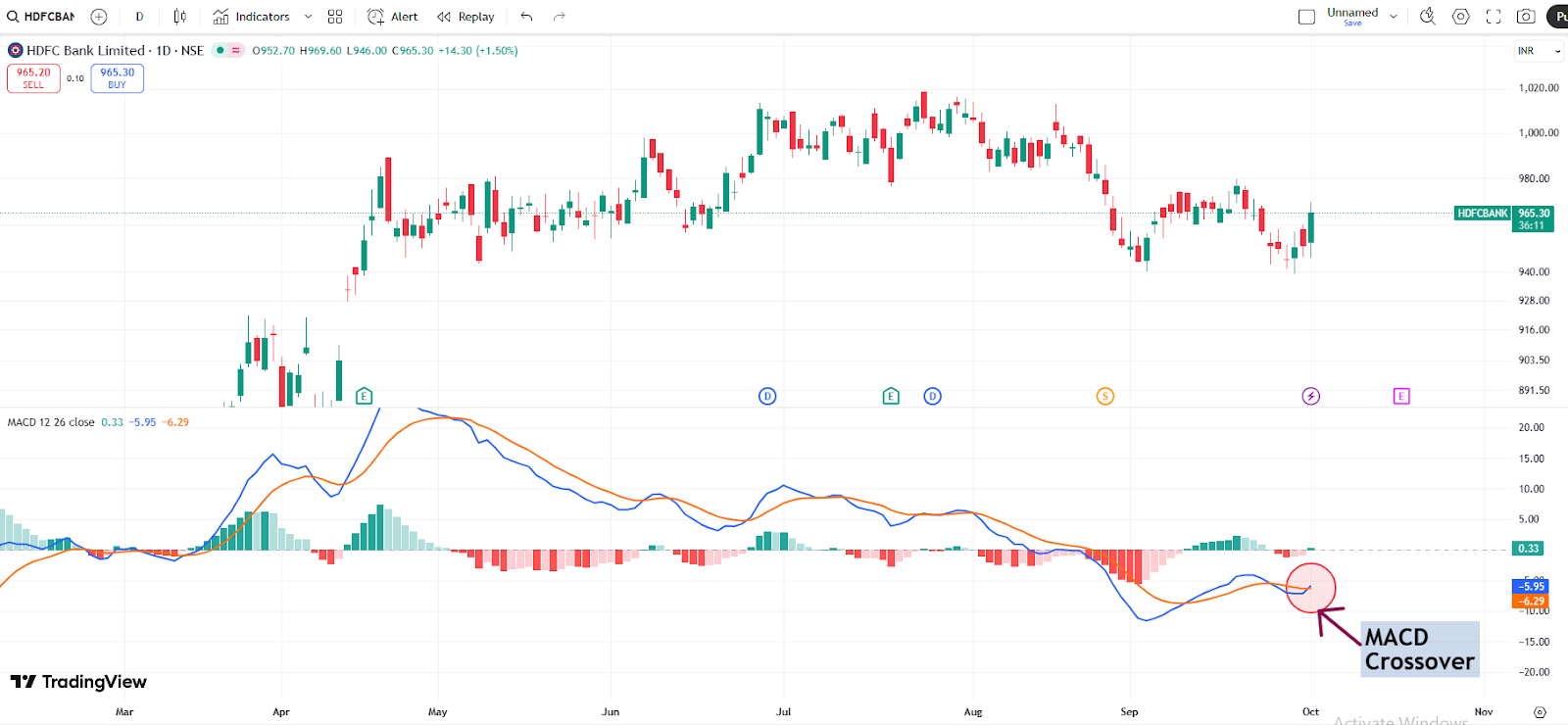Enter fullscreen mode
This screenshot has height=725, width=1568.
(x=1494, y=17)
